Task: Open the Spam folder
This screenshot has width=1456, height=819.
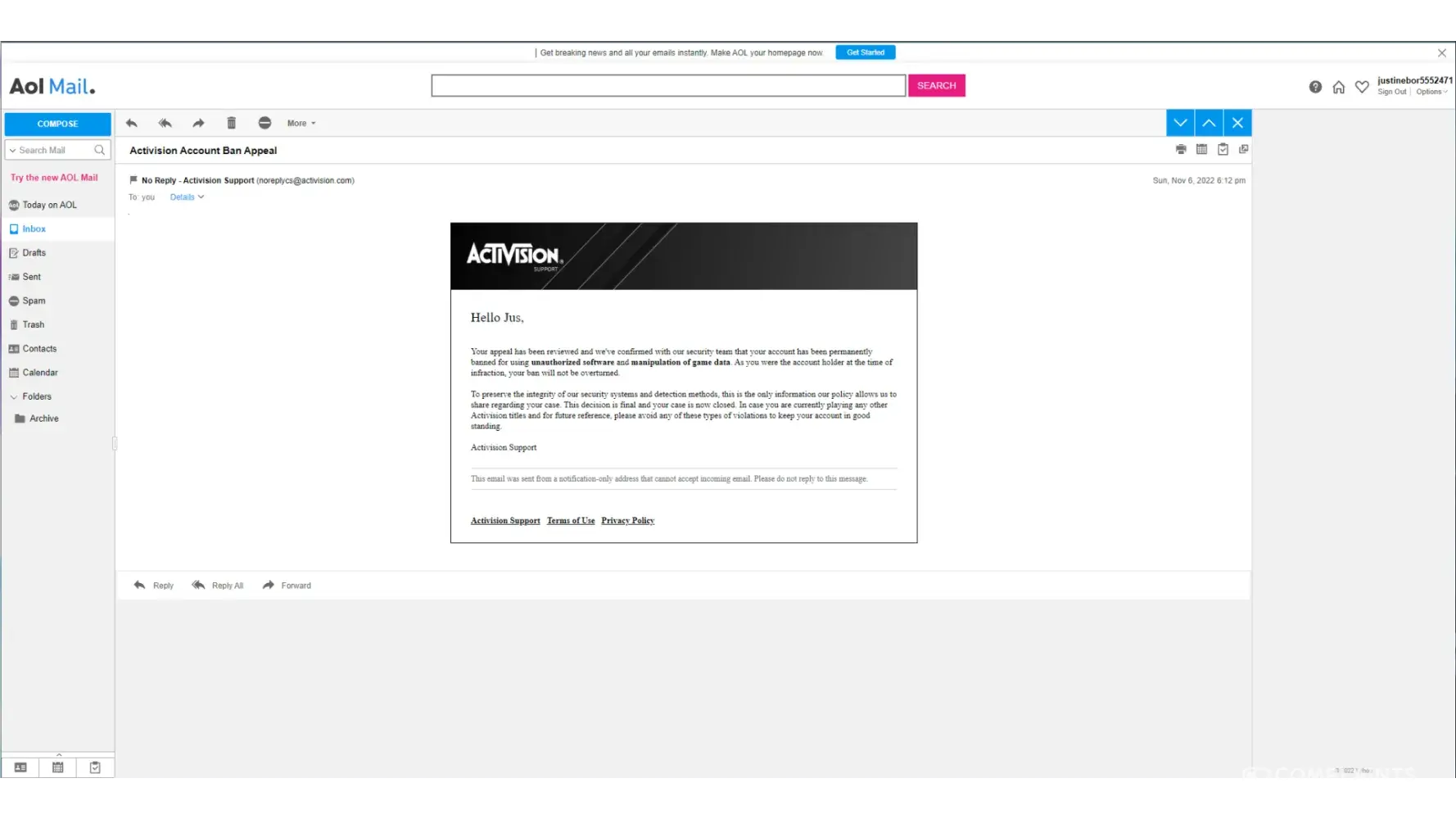Action: point(34,301)
